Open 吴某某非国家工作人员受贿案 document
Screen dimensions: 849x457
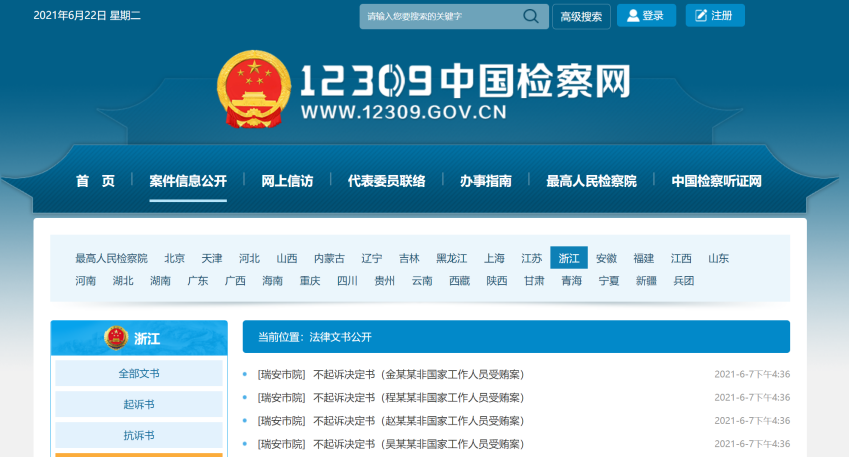click(x=390, y=444)
